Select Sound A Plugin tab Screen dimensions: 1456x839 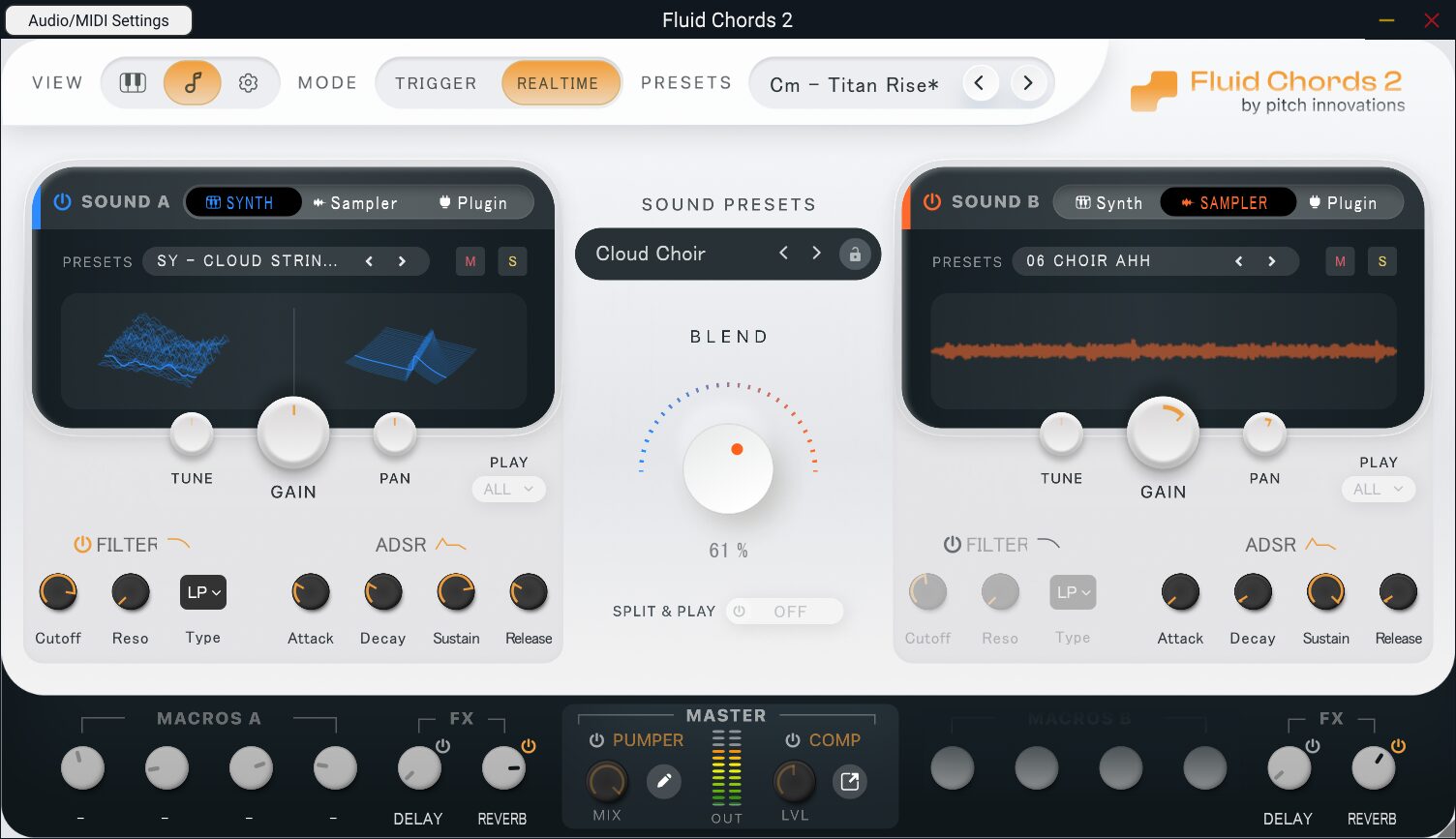[473, 203]
